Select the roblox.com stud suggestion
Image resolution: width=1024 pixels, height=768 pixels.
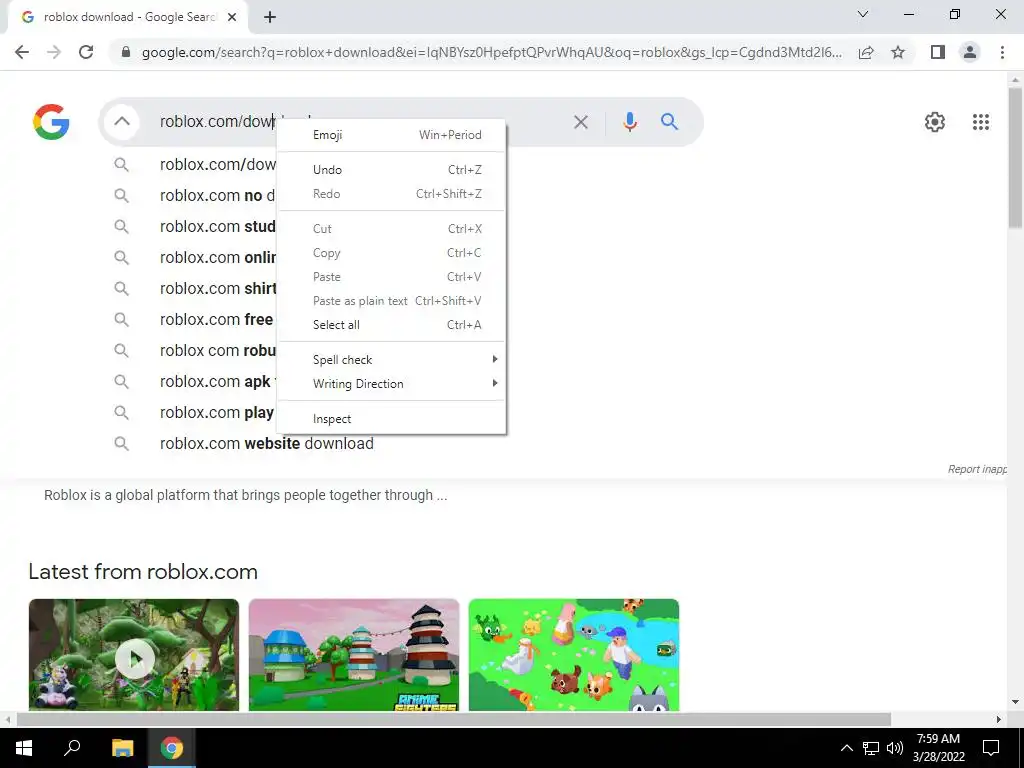pyautogui.click(x=218, y=227)
